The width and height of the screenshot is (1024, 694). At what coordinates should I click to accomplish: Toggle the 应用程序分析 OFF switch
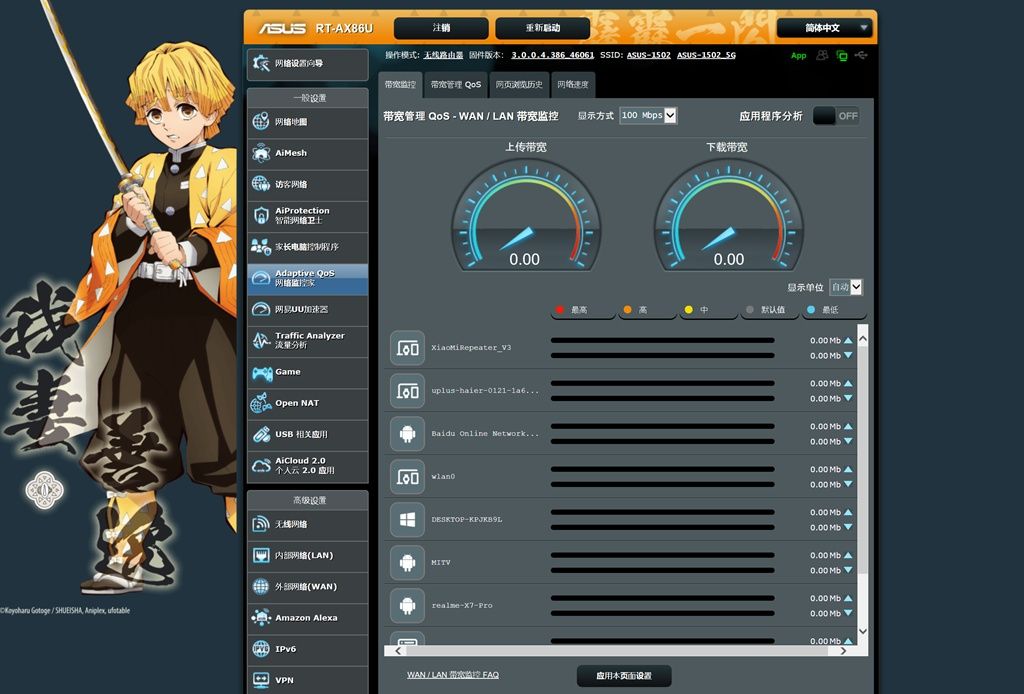[836, 116]
